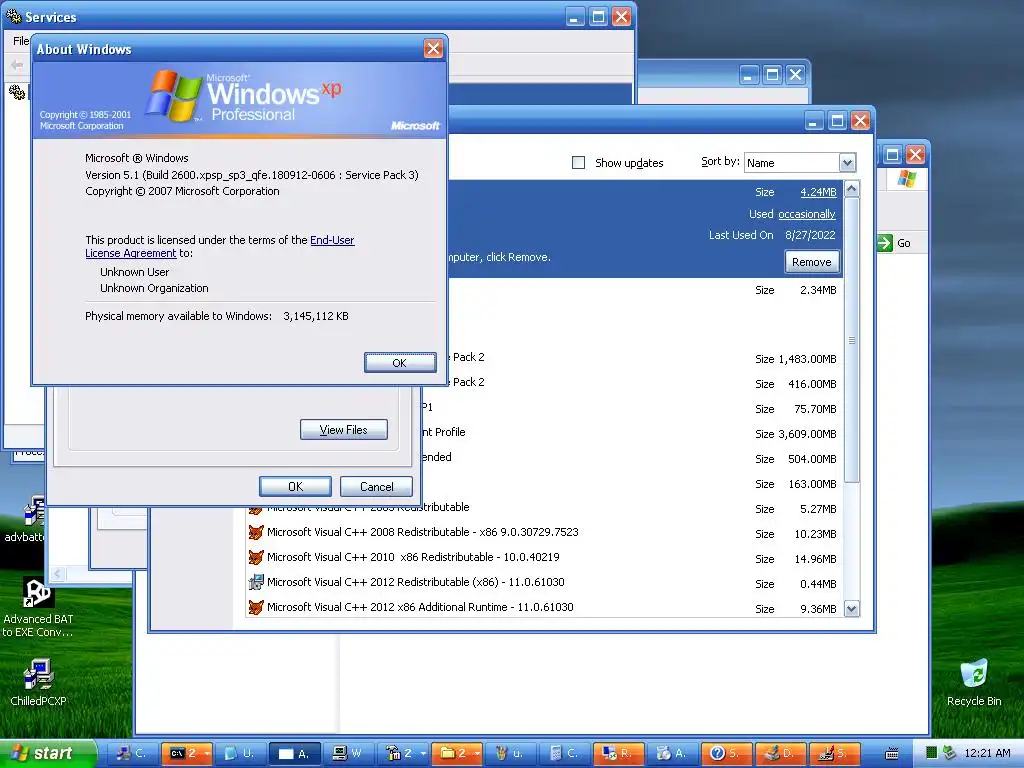Click the Visual C++ 2008 Redistributable icon

pos(256,532)
